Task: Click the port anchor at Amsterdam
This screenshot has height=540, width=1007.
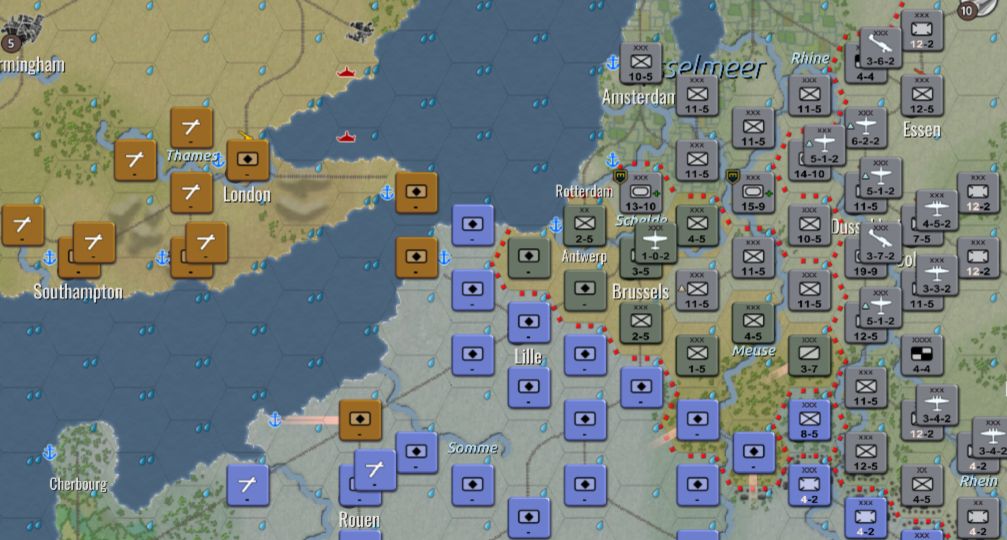Action: pos(613,62)
